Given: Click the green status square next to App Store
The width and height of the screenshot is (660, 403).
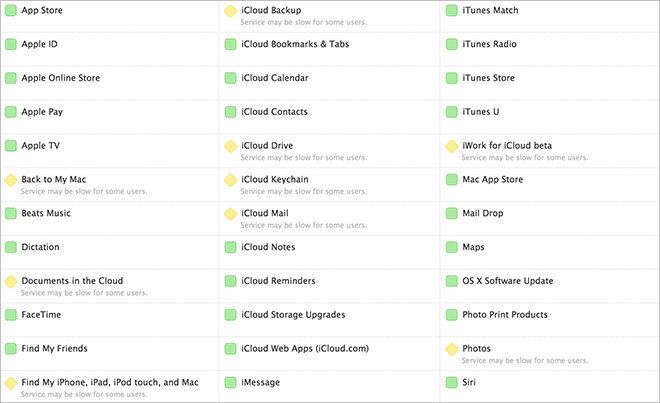Looking at the screenshot, I should (11, 11).
